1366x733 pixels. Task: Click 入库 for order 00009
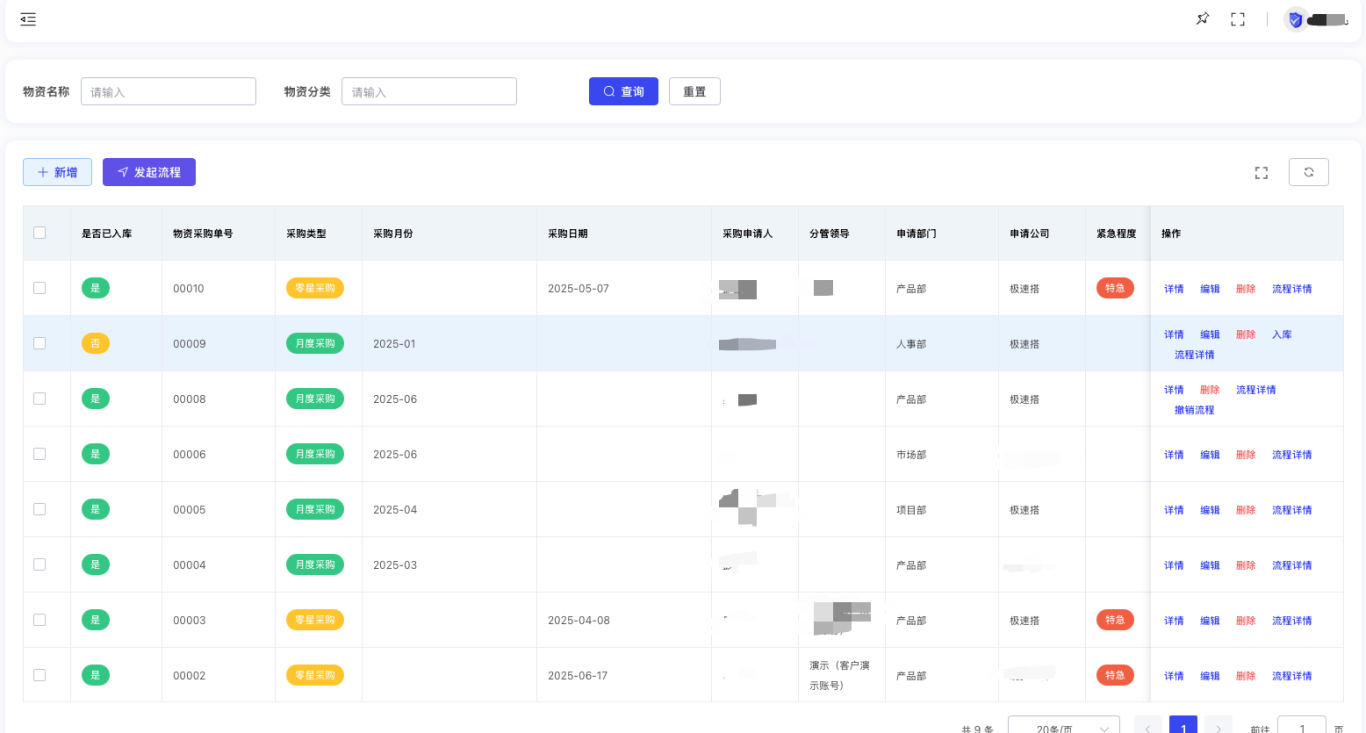[1282, 335]
